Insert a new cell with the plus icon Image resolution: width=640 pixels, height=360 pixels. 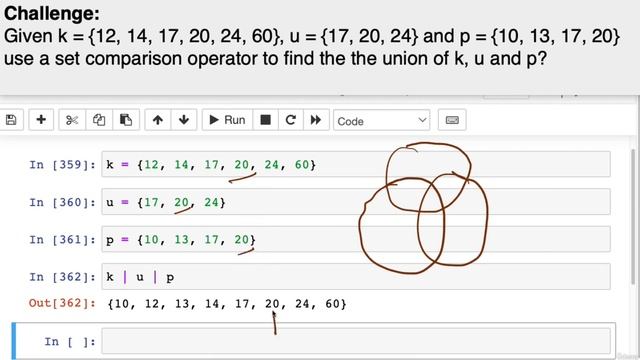point(41,120)
